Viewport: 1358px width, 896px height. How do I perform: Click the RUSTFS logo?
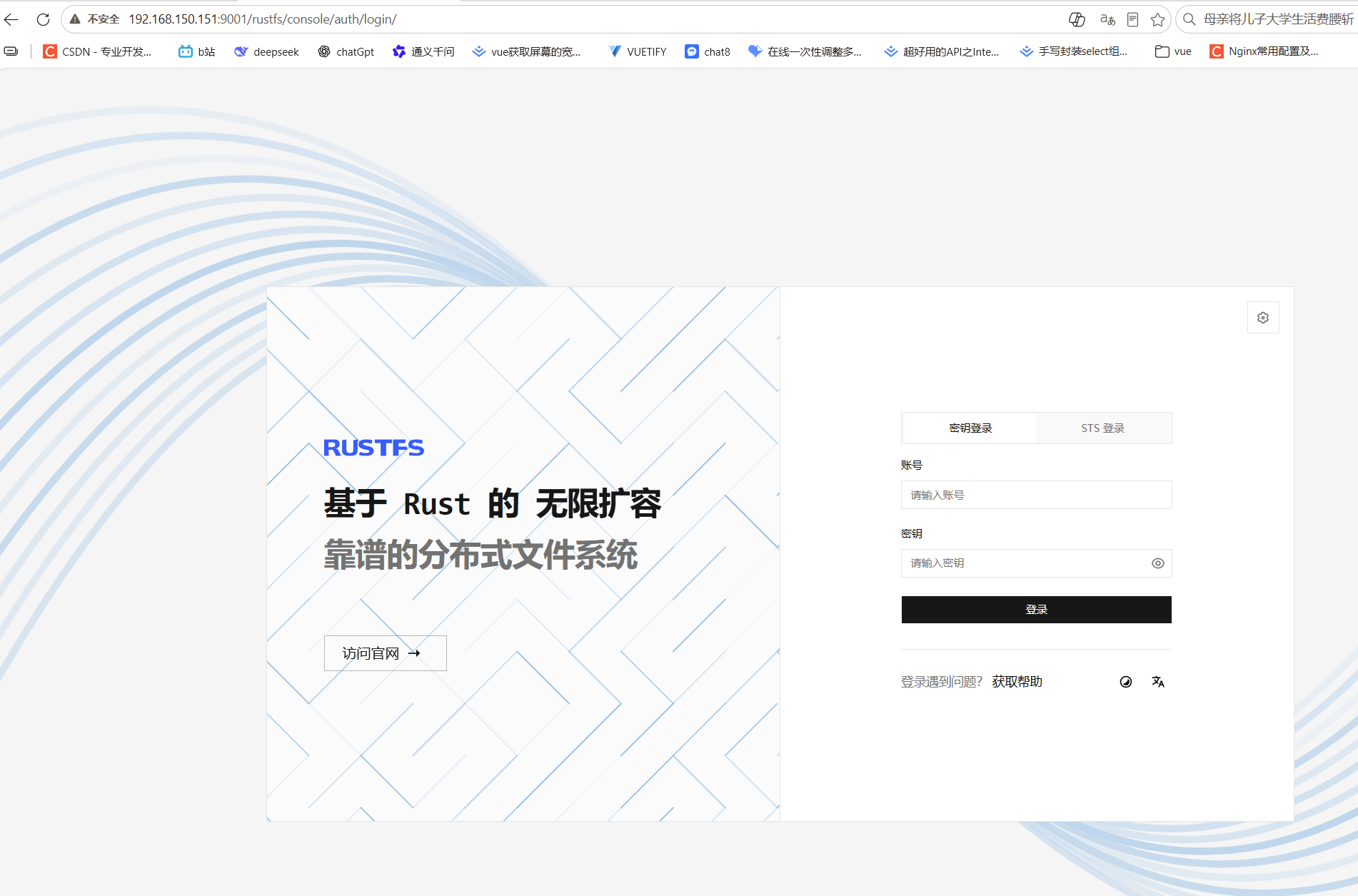coord(373,448)
